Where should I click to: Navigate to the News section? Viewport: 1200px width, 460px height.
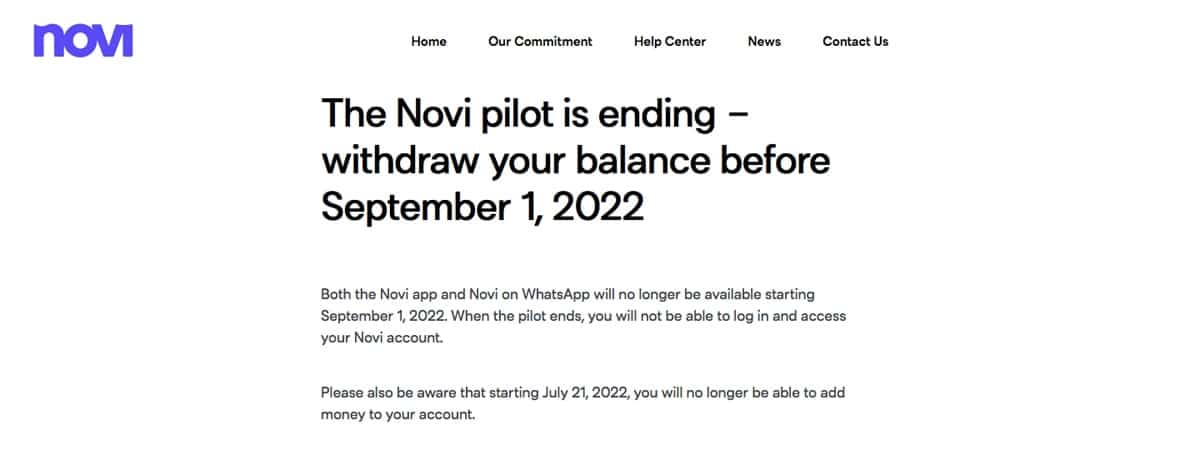(764, 42)
